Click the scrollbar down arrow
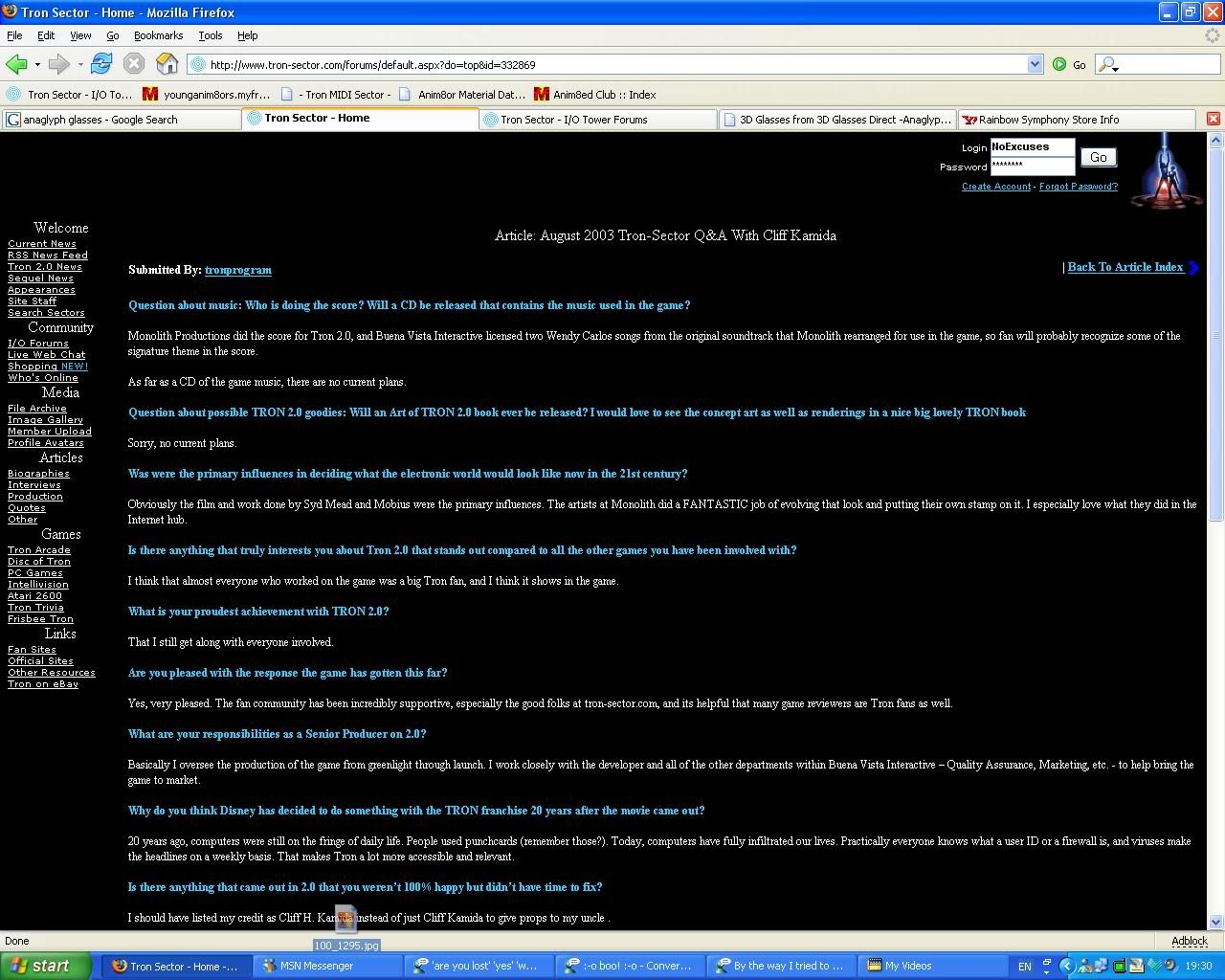This screenshot has width=1225, height=980. (1215, 923)
